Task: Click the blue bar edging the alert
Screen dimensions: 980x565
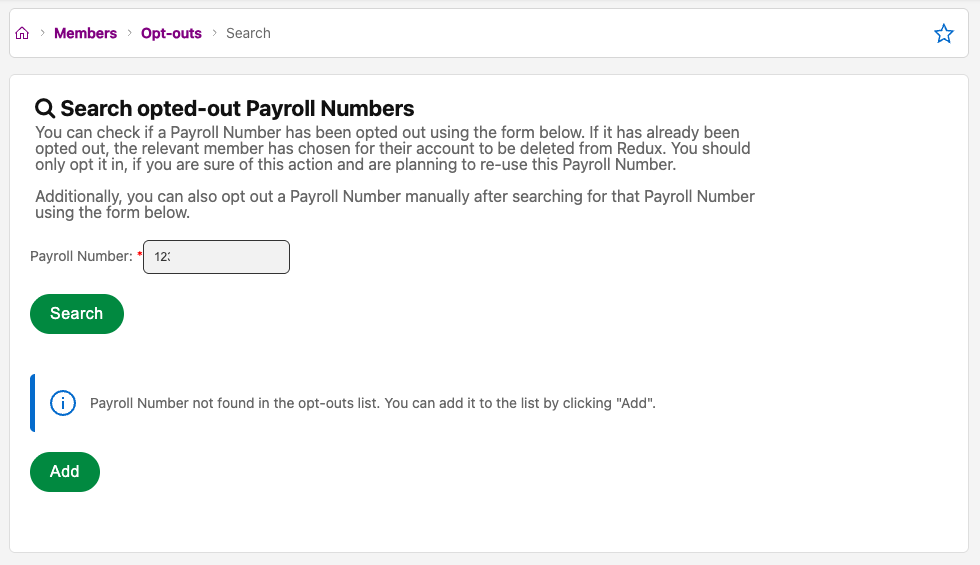Action: pos(33,403)
